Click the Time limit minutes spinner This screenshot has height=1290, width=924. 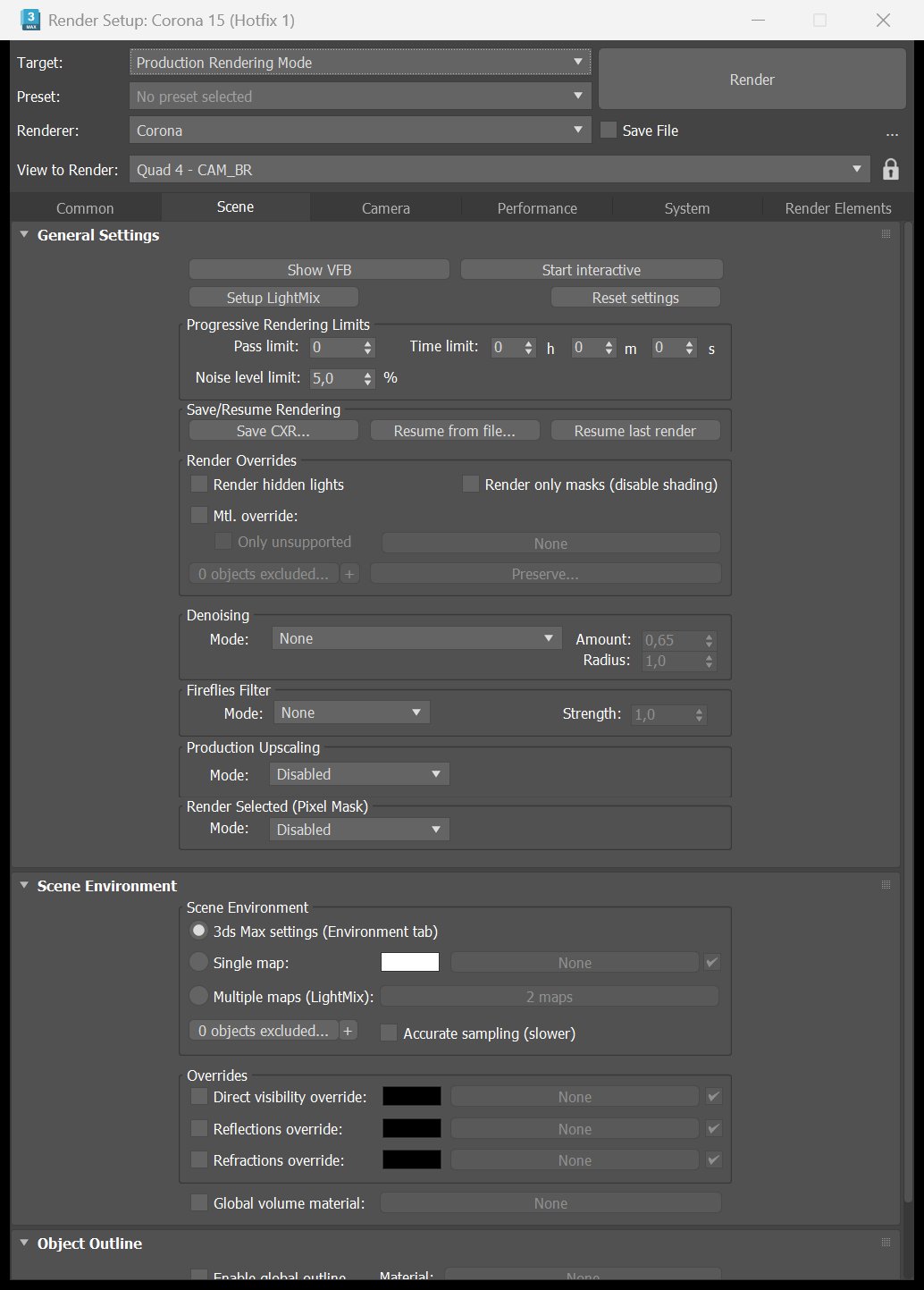click(x=609, y=348)
